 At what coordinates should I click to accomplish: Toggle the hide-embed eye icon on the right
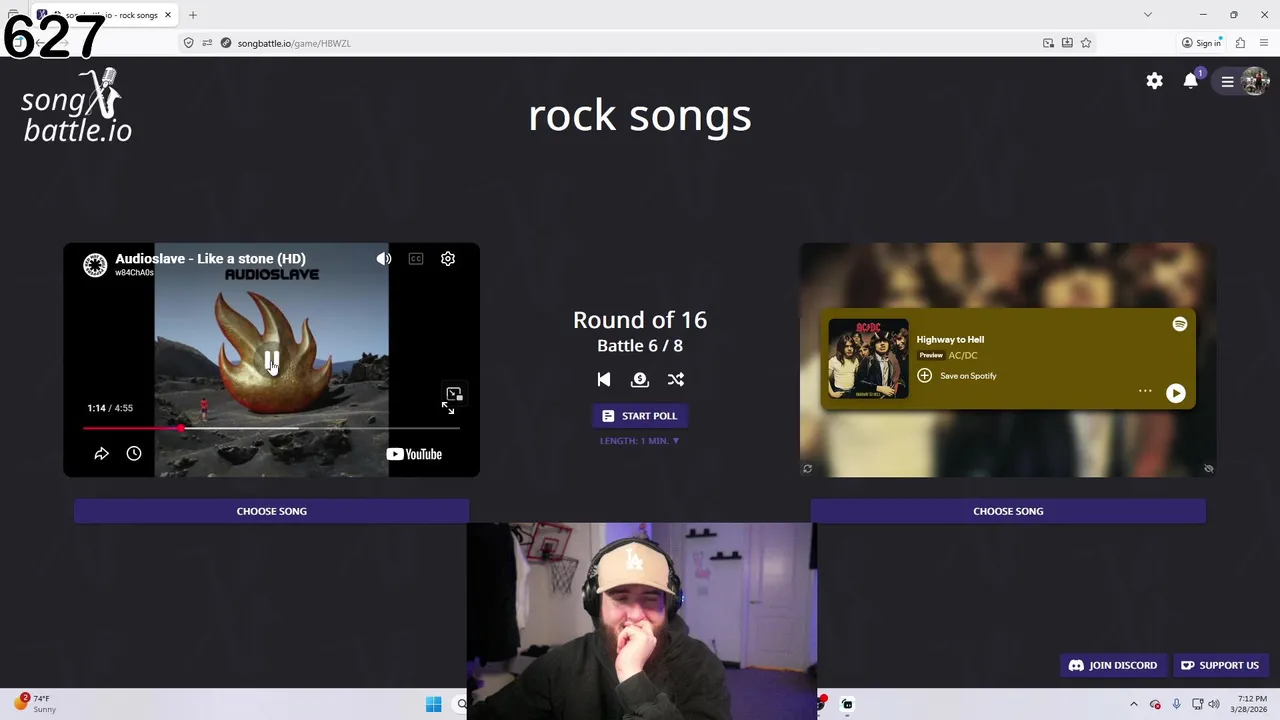1208,468
